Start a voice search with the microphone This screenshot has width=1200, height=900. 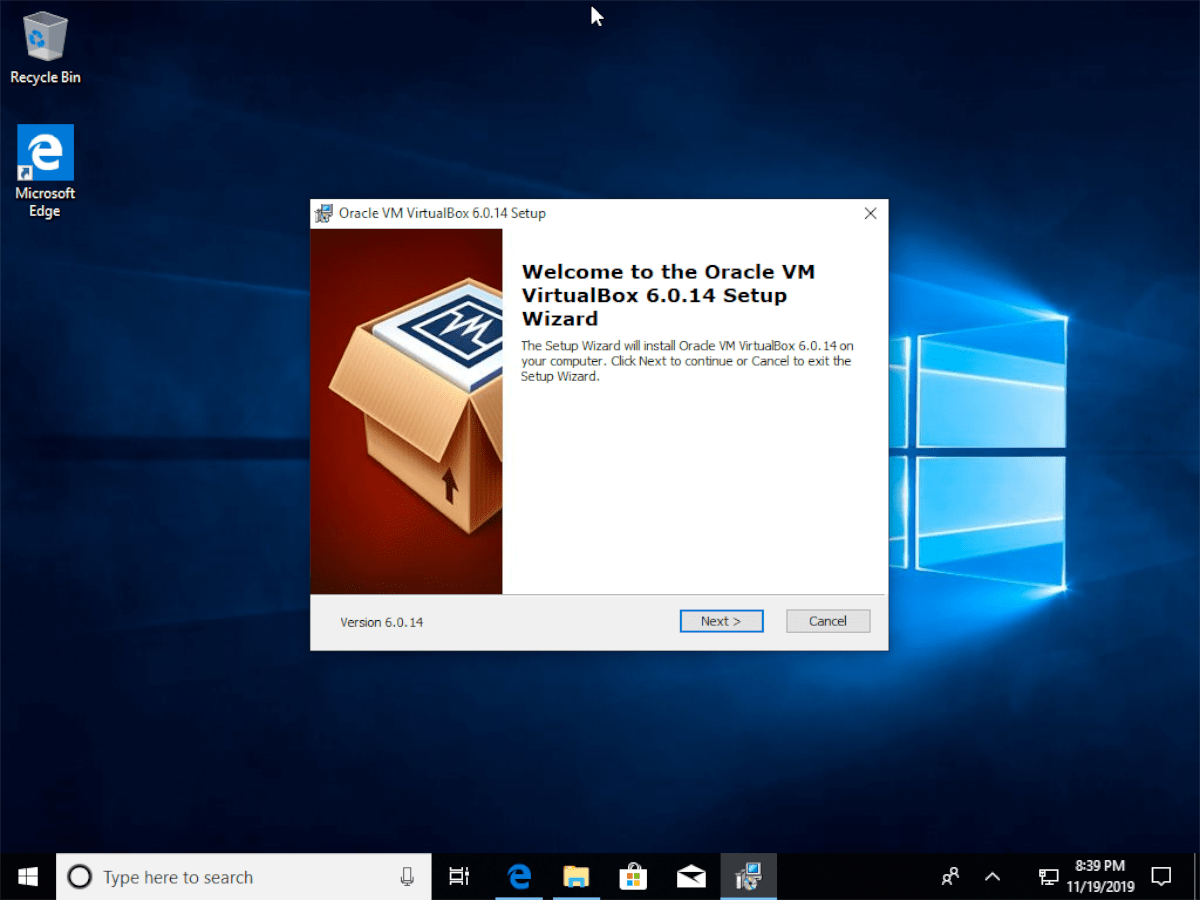coord(407,876)
